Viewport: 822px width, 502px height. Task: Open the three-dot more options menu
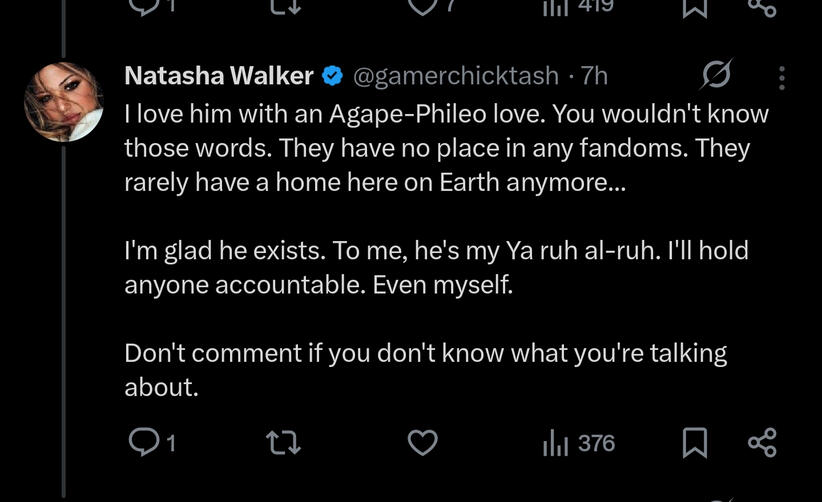tap(782, 78)
